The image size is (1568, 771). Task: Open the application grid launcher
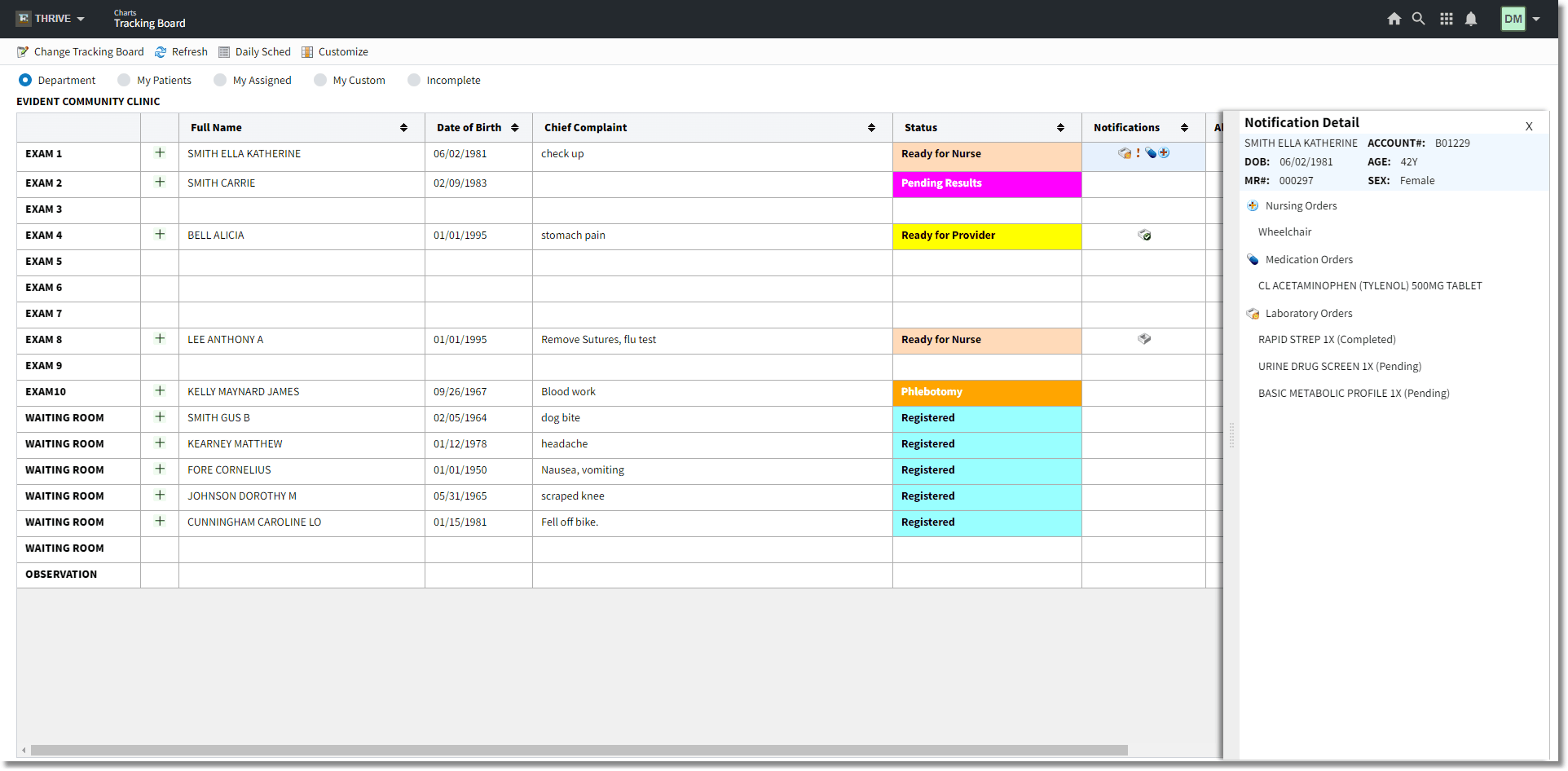pos(1446,19)
